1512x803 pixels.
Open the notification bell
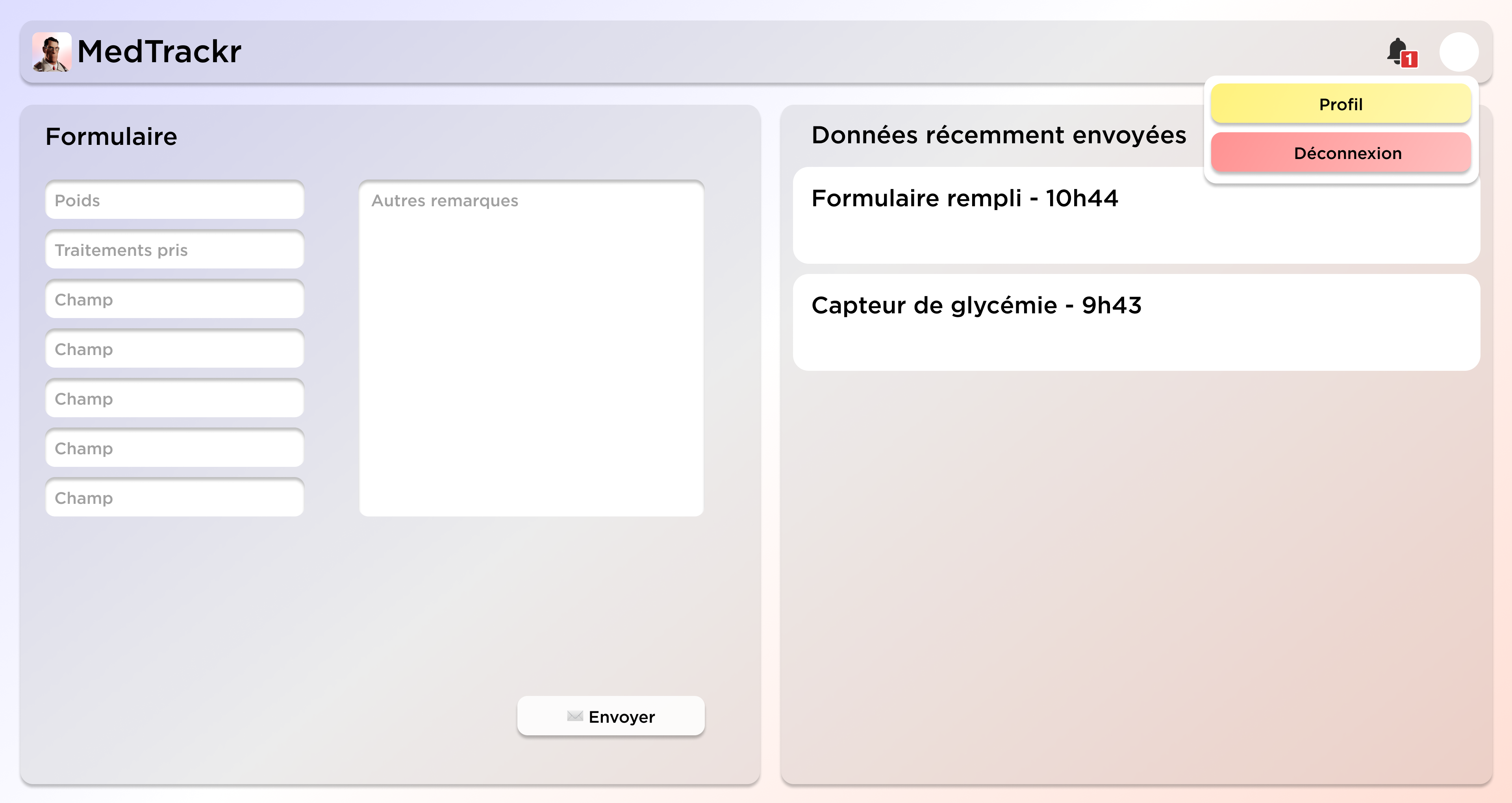1397,50
